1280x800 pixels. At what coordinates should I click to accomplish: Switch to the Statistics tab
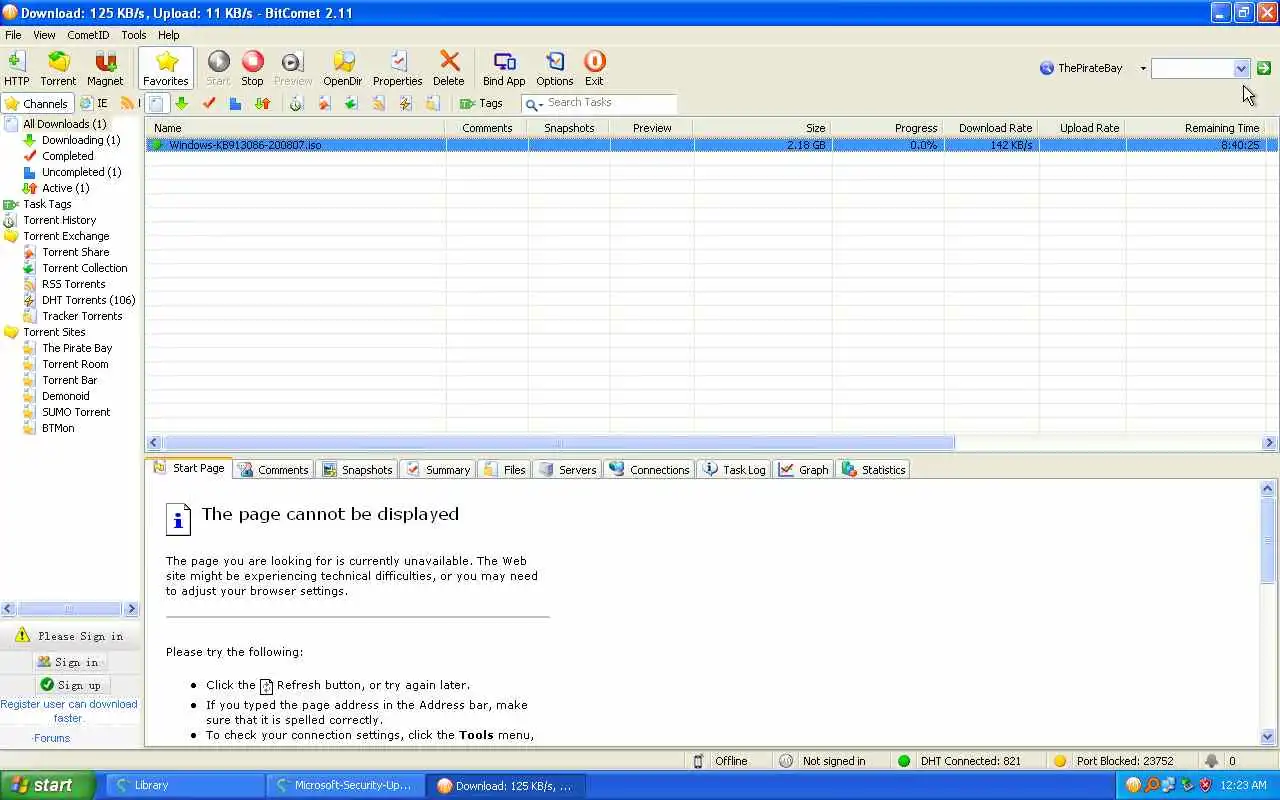click(x=874, y=470)
